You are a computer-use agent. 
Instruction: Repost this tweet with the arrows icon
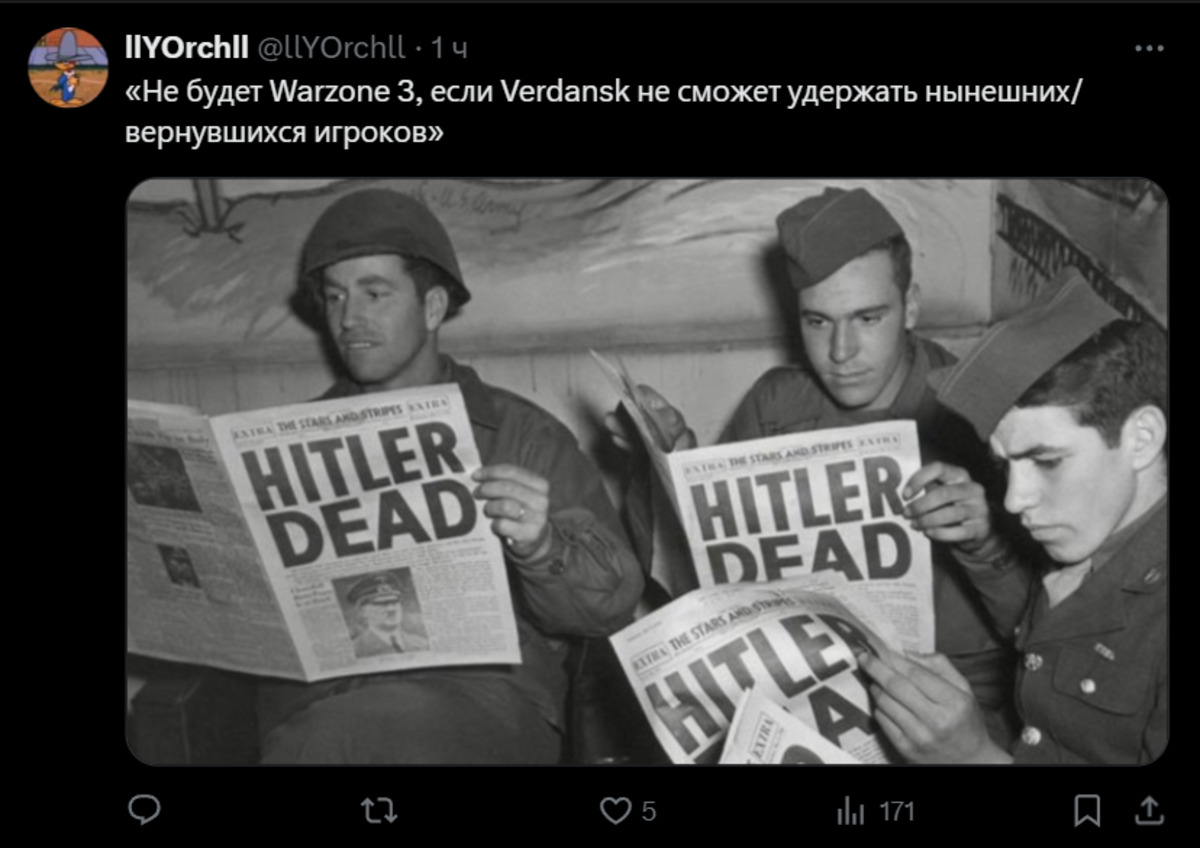tap(378, 810)
